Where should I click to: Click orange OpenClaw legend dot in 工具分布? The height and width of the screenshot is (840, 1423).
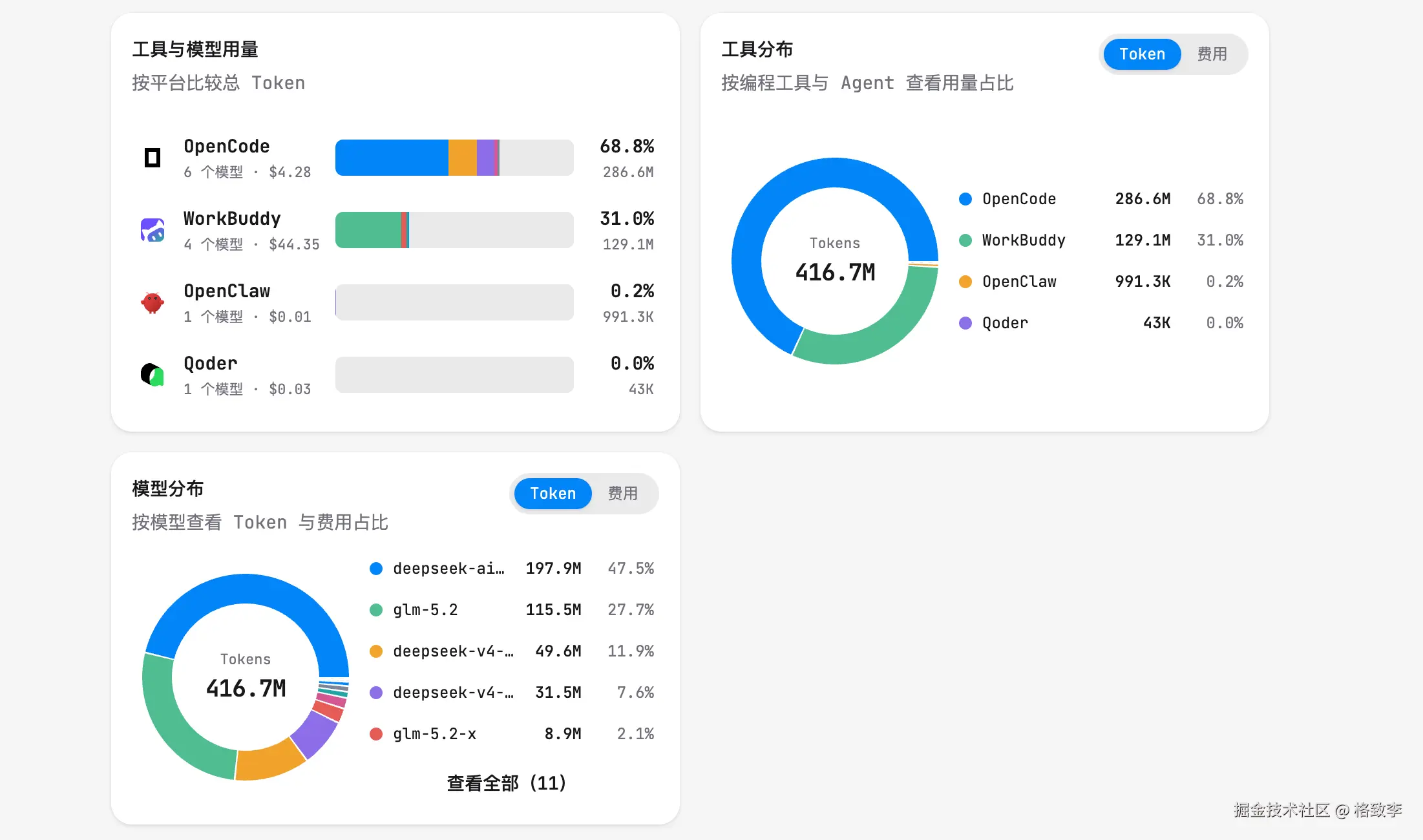coord(965,282)
